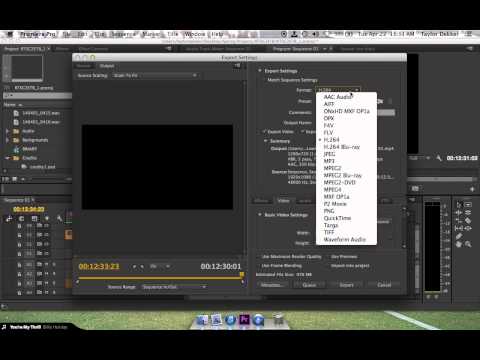
Task: Click the snap icon in timeline header
Action: (x=22, y=219)
